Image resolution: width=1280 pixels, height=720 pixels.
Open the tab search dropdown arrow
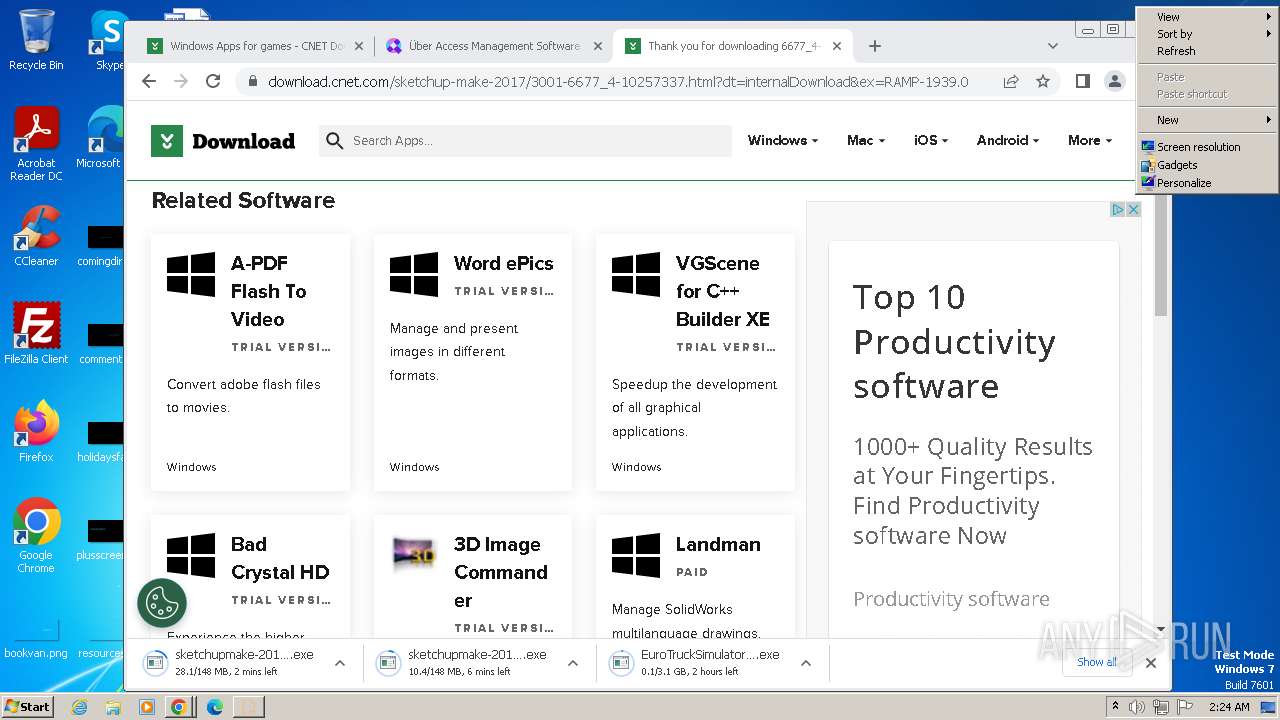coord(1053,46)
